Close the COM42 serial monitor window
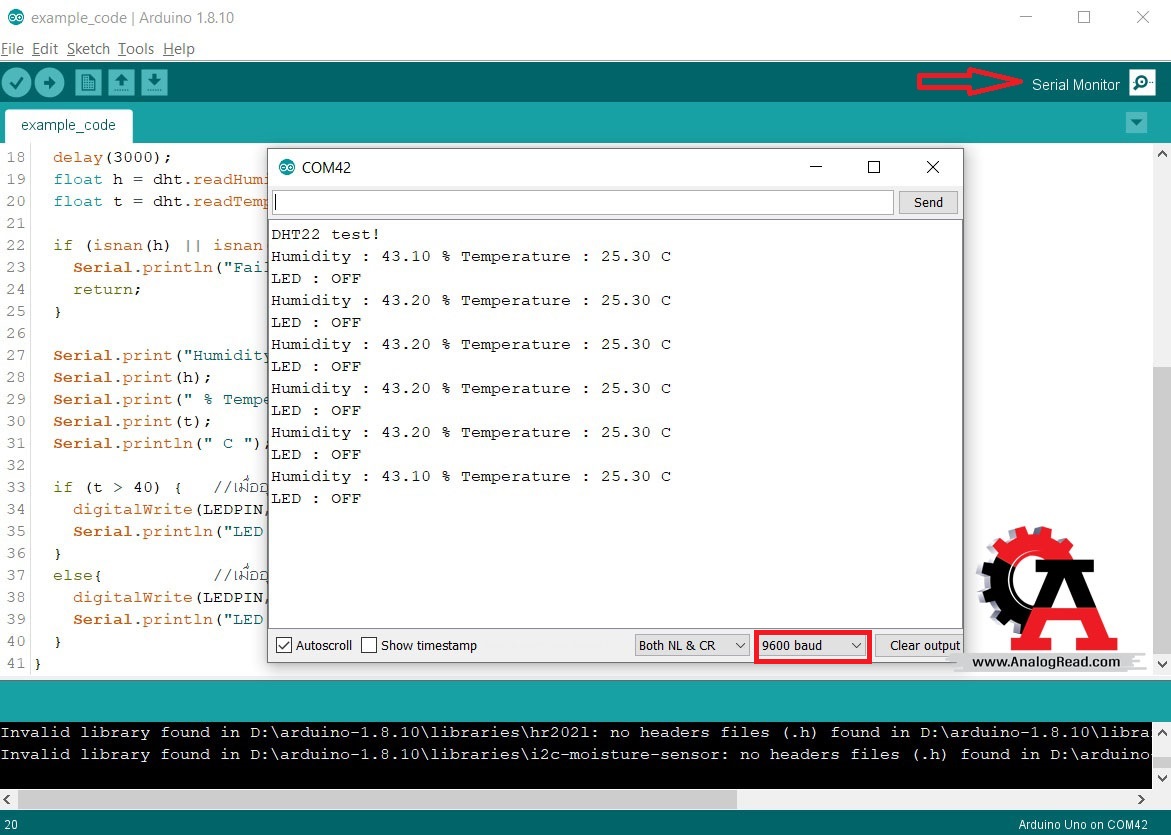The height and width of the screenshot is (835, 1171). click(x=932, y=167)
